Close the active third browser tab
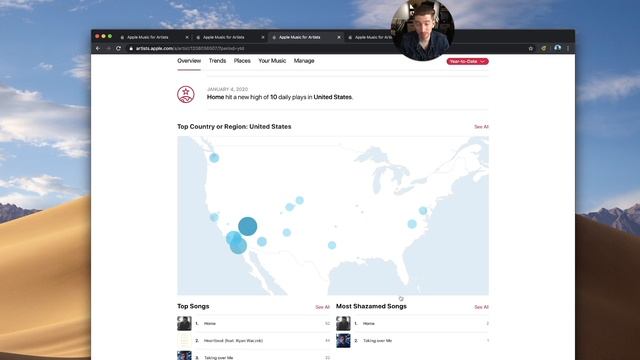Image resolution: width=640 pixels, height=360 pixels. click(x=339, y=37)
